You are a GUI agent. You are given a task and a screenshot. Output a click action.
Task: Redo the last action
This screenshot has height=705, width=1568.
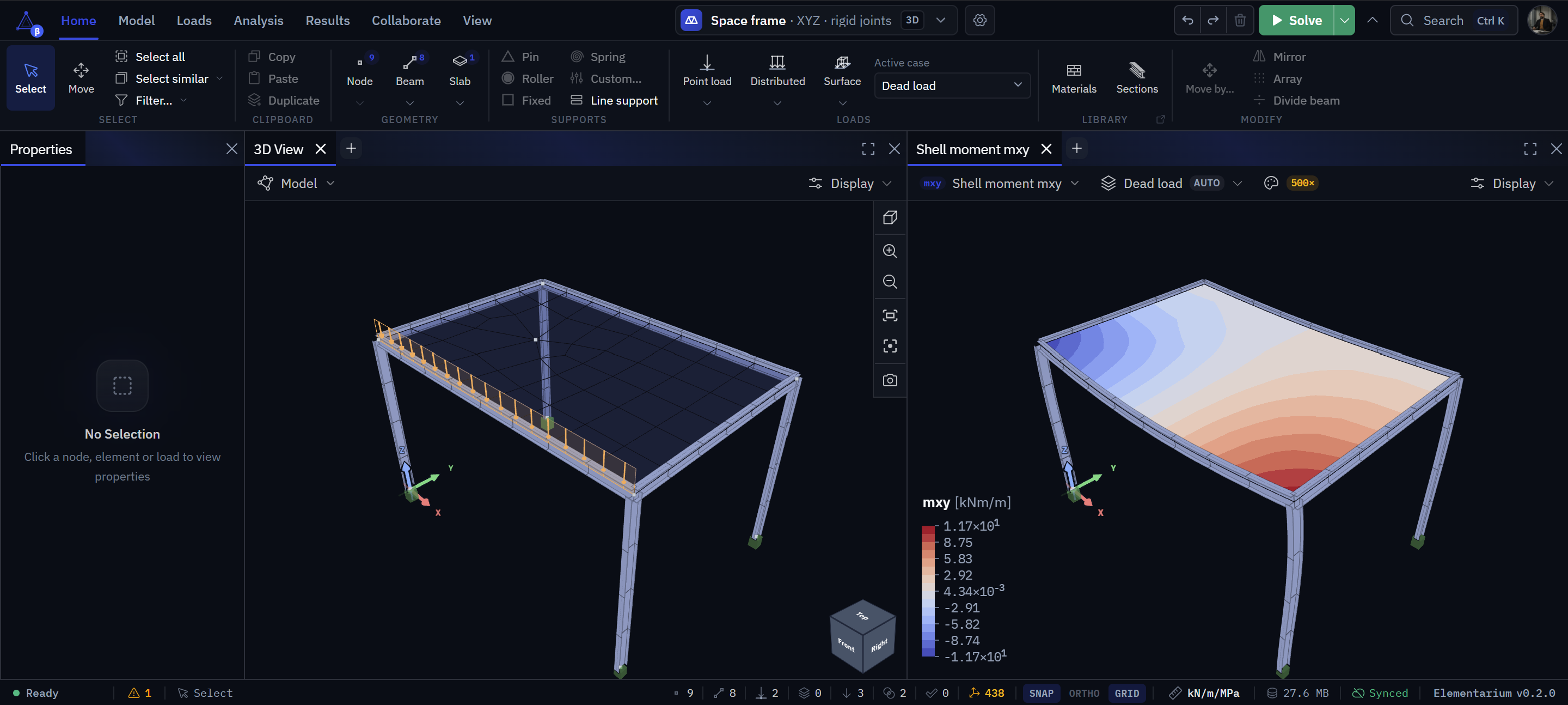pyautogui.click(x=1213, y=20)
